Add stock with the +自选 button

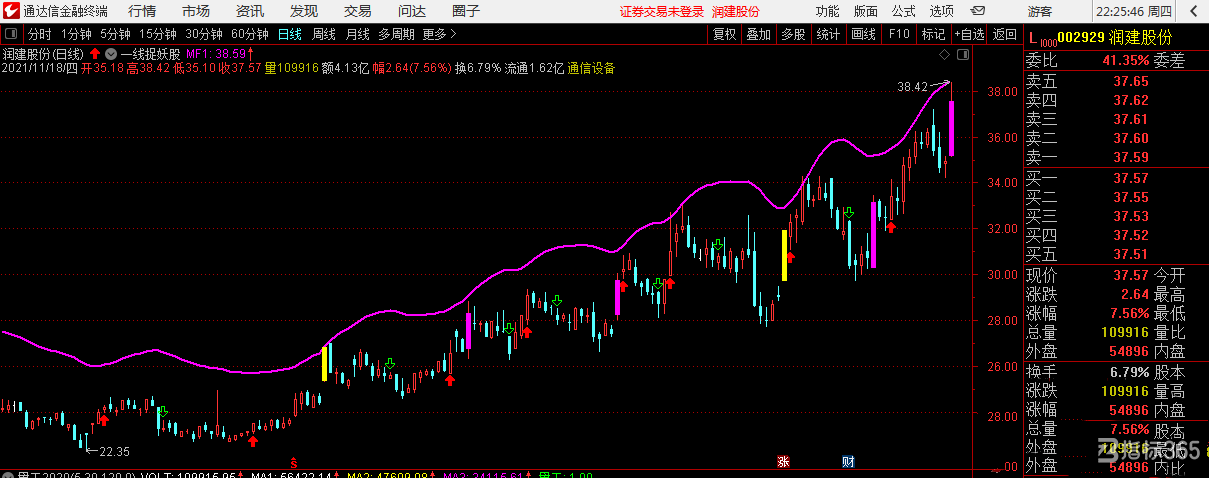pos(969,34)
